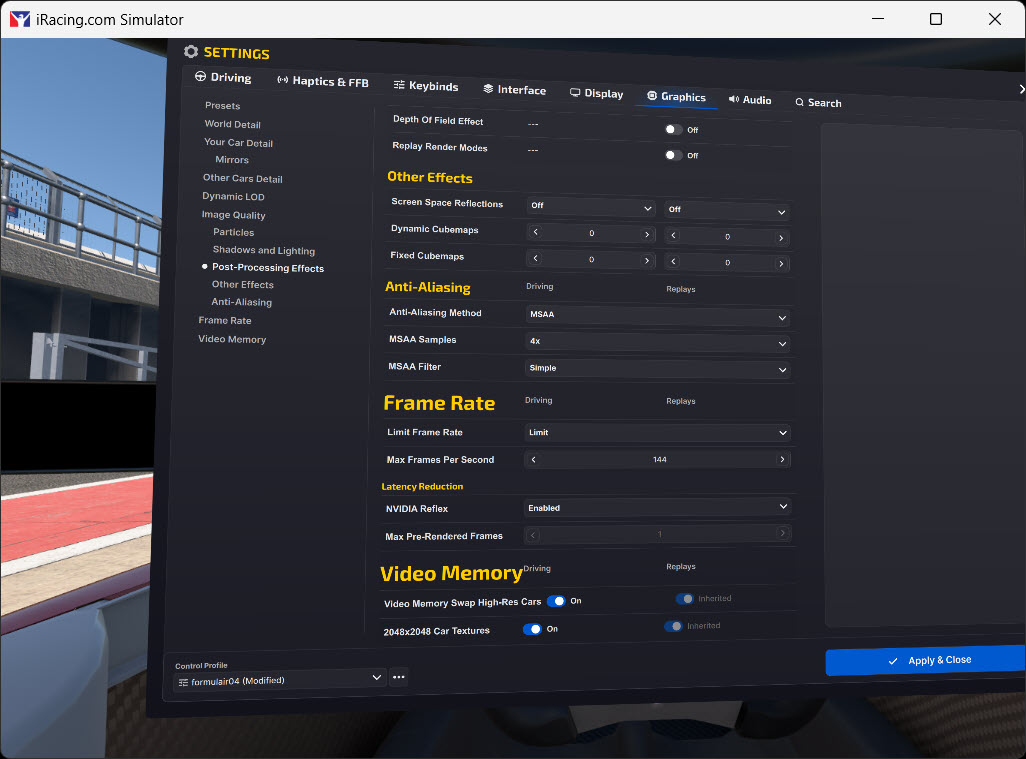Click the steering wheel icon beside Driving
The width and height of the screenshot is (1026, 759).
200,77
